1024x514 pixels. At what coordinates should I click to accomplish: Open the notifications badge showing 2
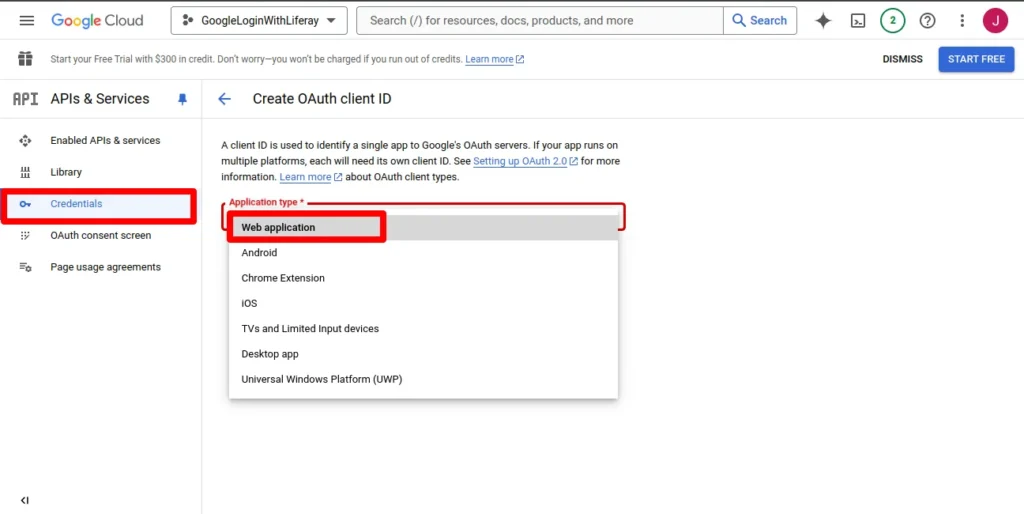[892, 20]
